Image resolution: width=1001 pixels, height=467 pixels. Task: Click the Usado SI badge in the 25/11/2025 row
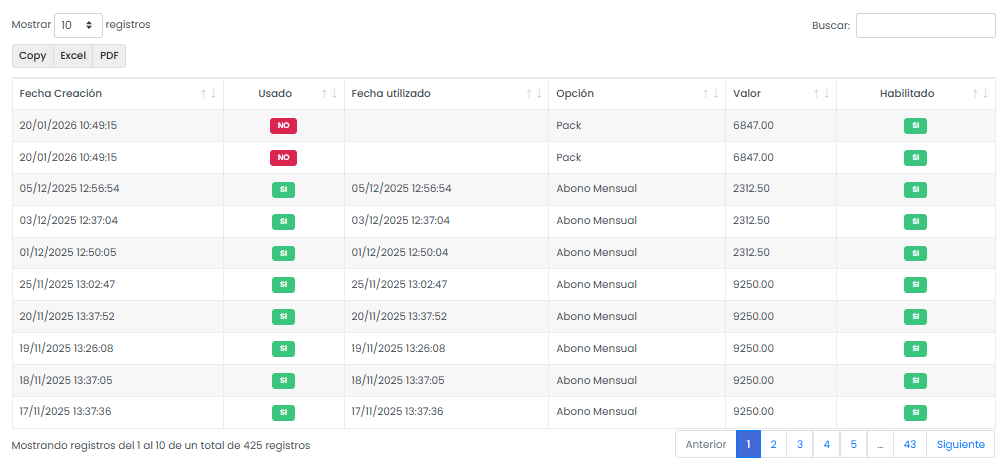(x=283, y=285)
